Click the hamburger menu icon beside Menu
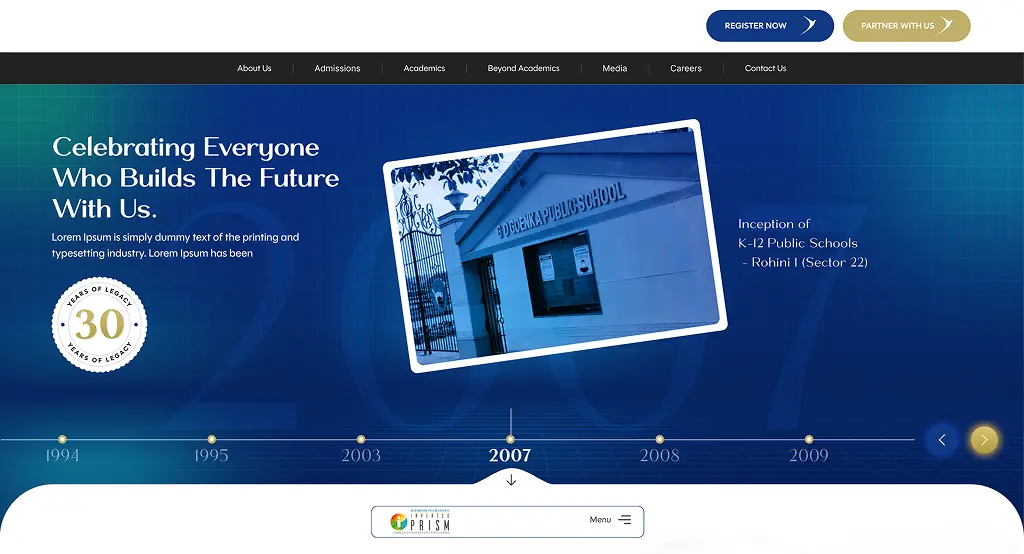The width and height of the screenshot is (1024, 554). [625, 520]
